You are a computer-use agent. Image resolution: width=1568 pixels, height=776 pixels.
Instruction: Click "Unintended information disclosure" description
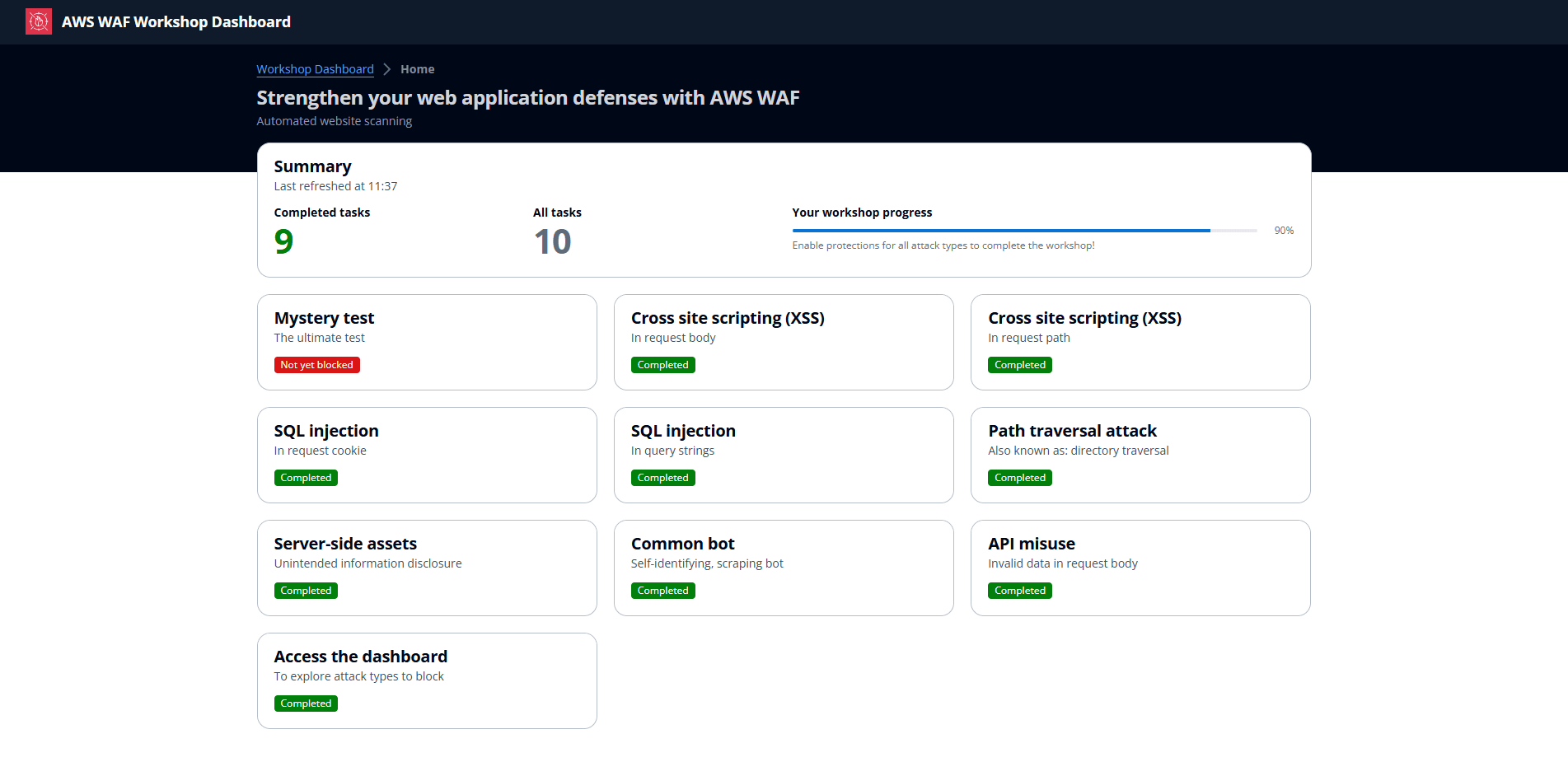coord(368,563)
